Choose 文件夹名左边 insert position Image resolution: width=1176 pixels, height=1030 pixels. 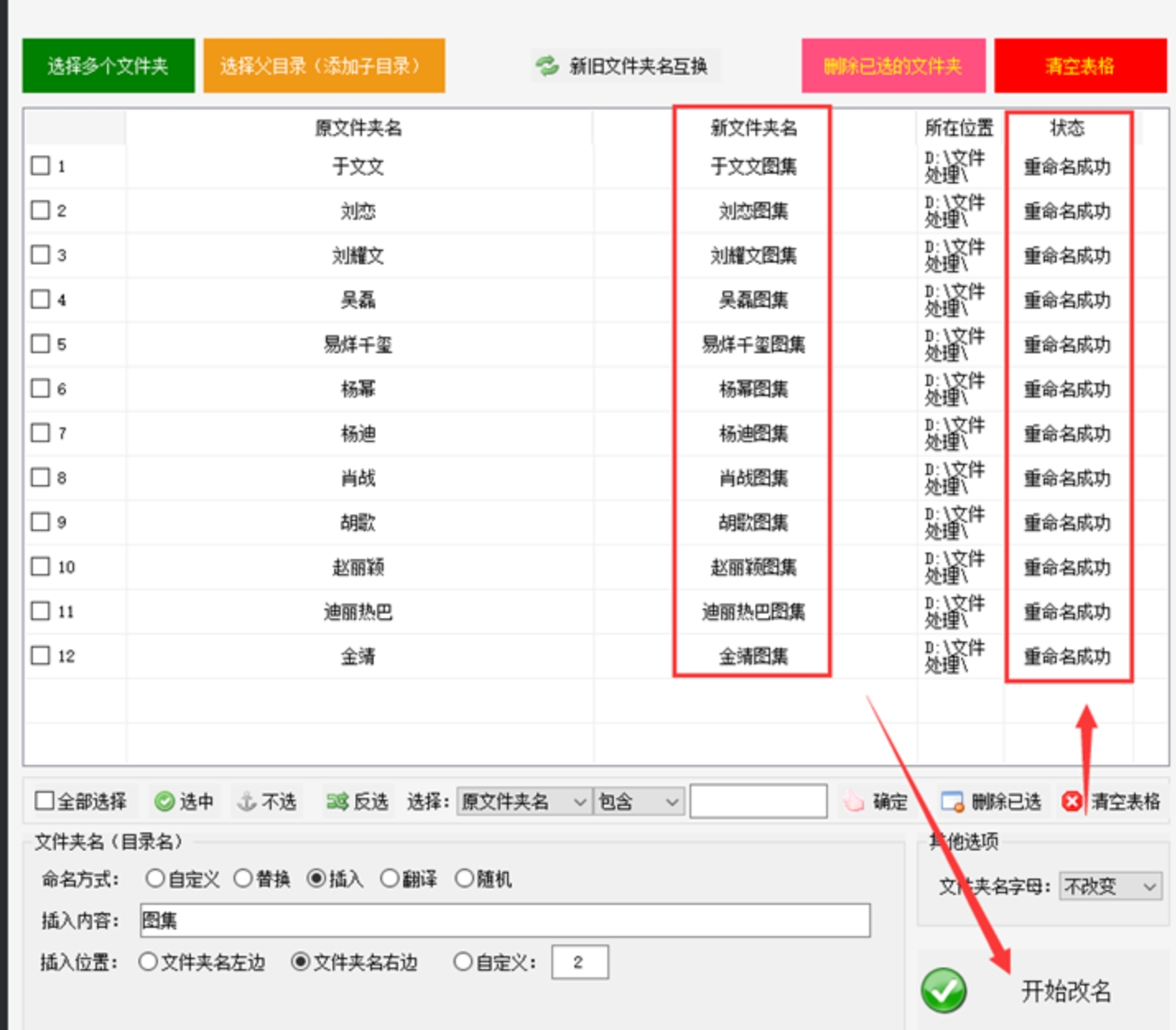coord(148,962)
